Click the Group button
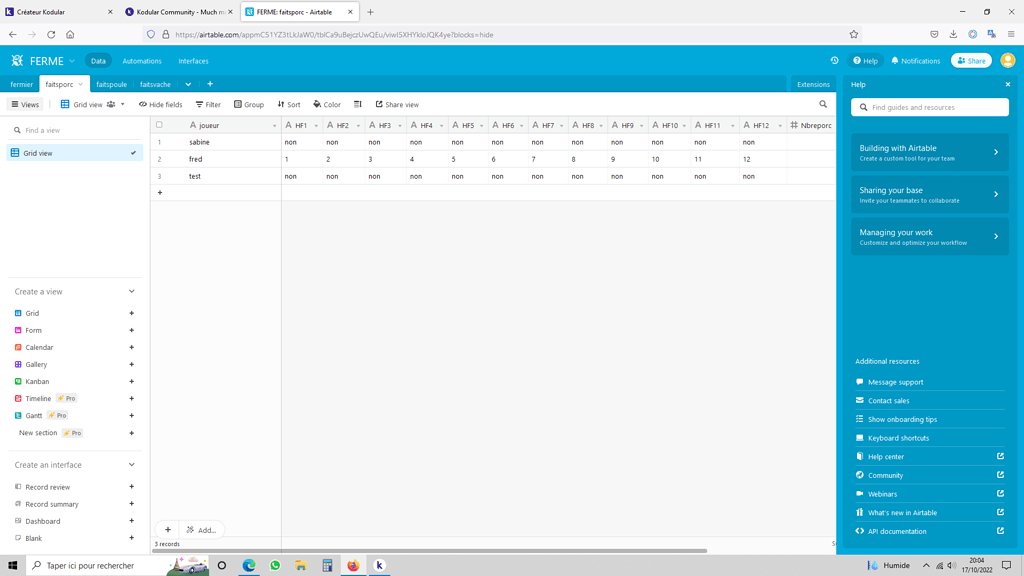This screenshot has width=1024, height=576. pyautogui.click(x=249, y=104)
